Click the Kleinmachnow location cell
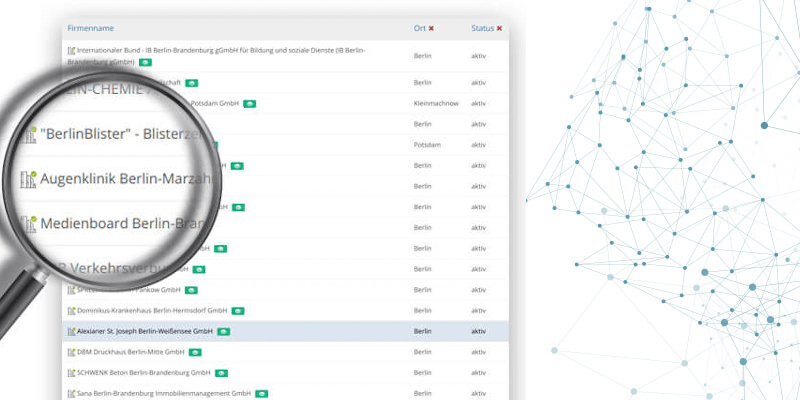The height and width of the screenshot is (400, 800). [436, 104]
